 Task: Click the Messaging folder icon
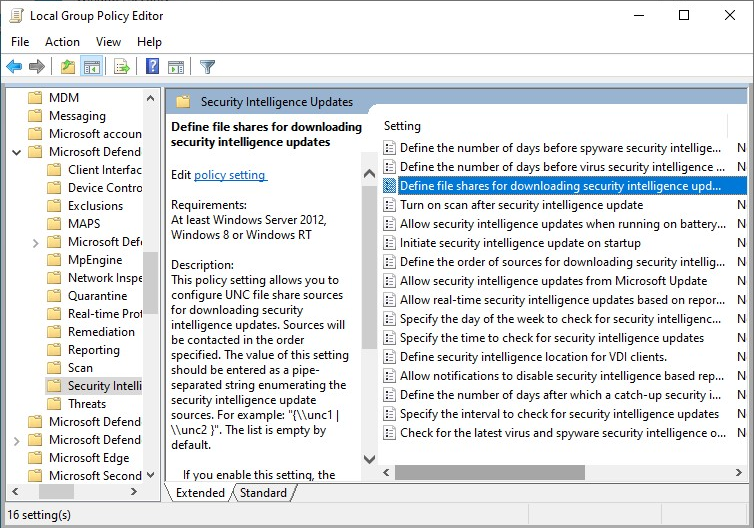(x=35, y=115)
